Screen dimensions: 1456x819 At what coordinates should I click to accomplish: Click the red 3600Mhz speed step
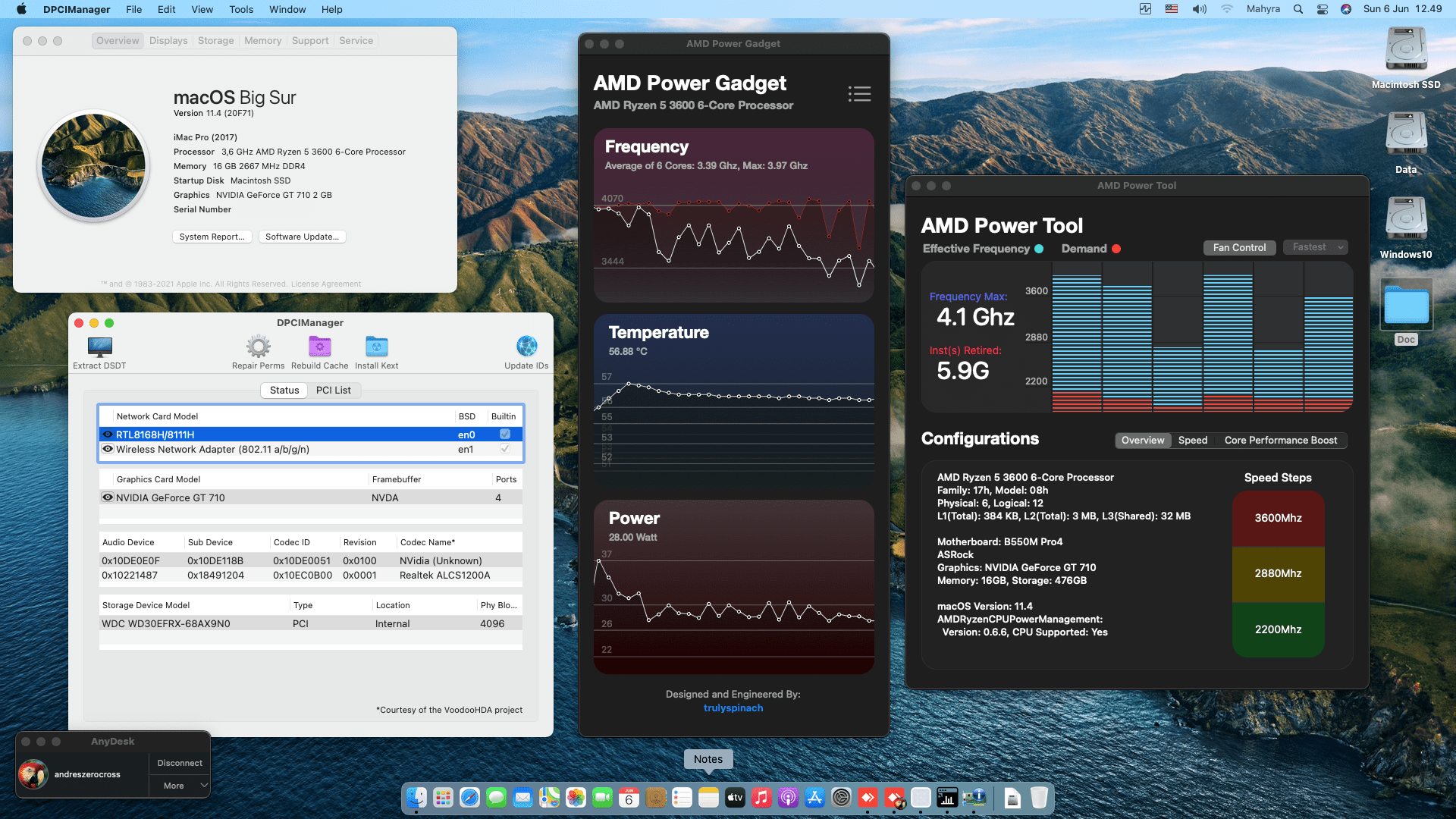coord(1278,518)
